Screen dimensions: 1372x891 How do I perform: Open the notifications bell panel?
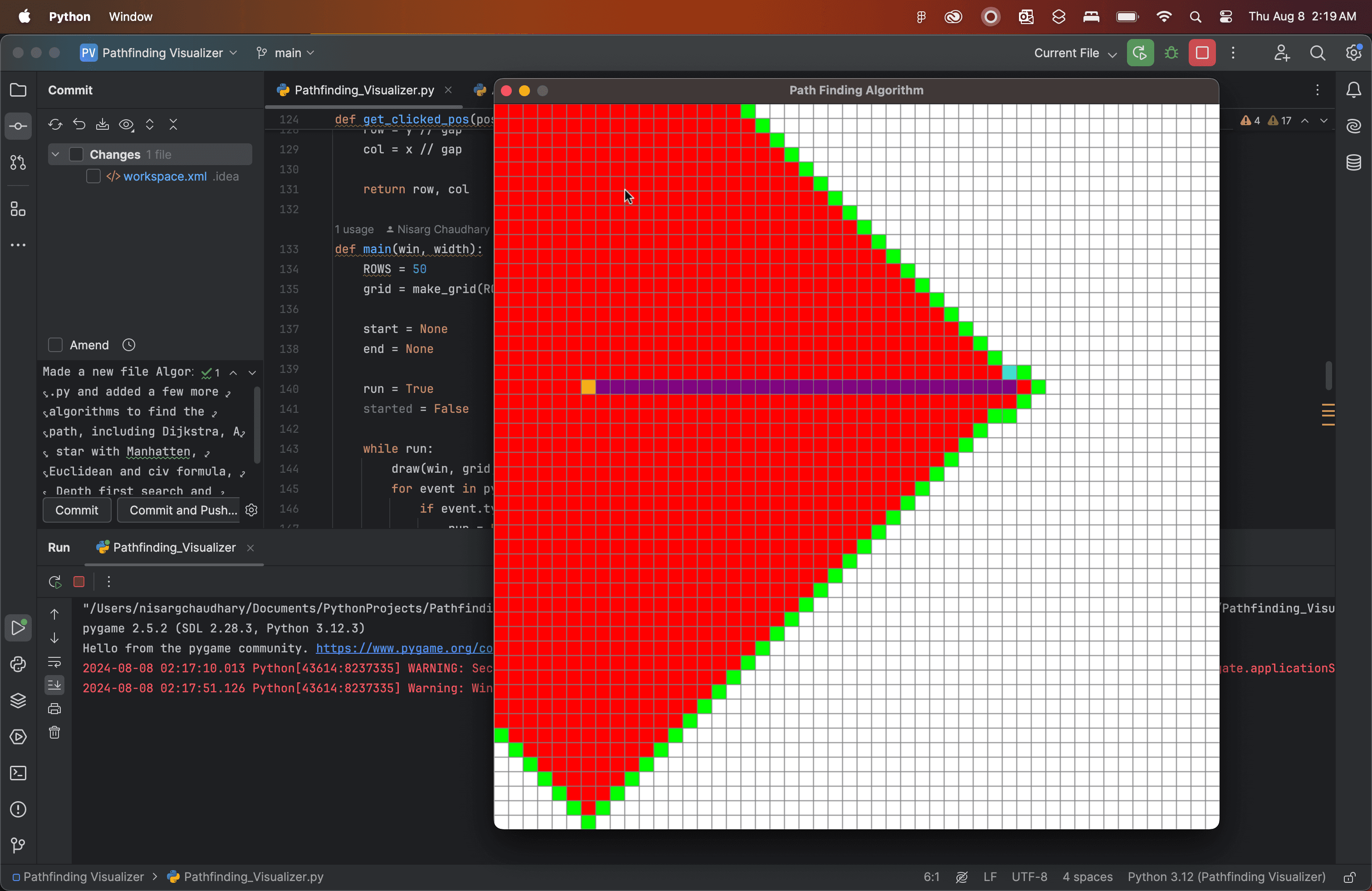pos(1354,90)
